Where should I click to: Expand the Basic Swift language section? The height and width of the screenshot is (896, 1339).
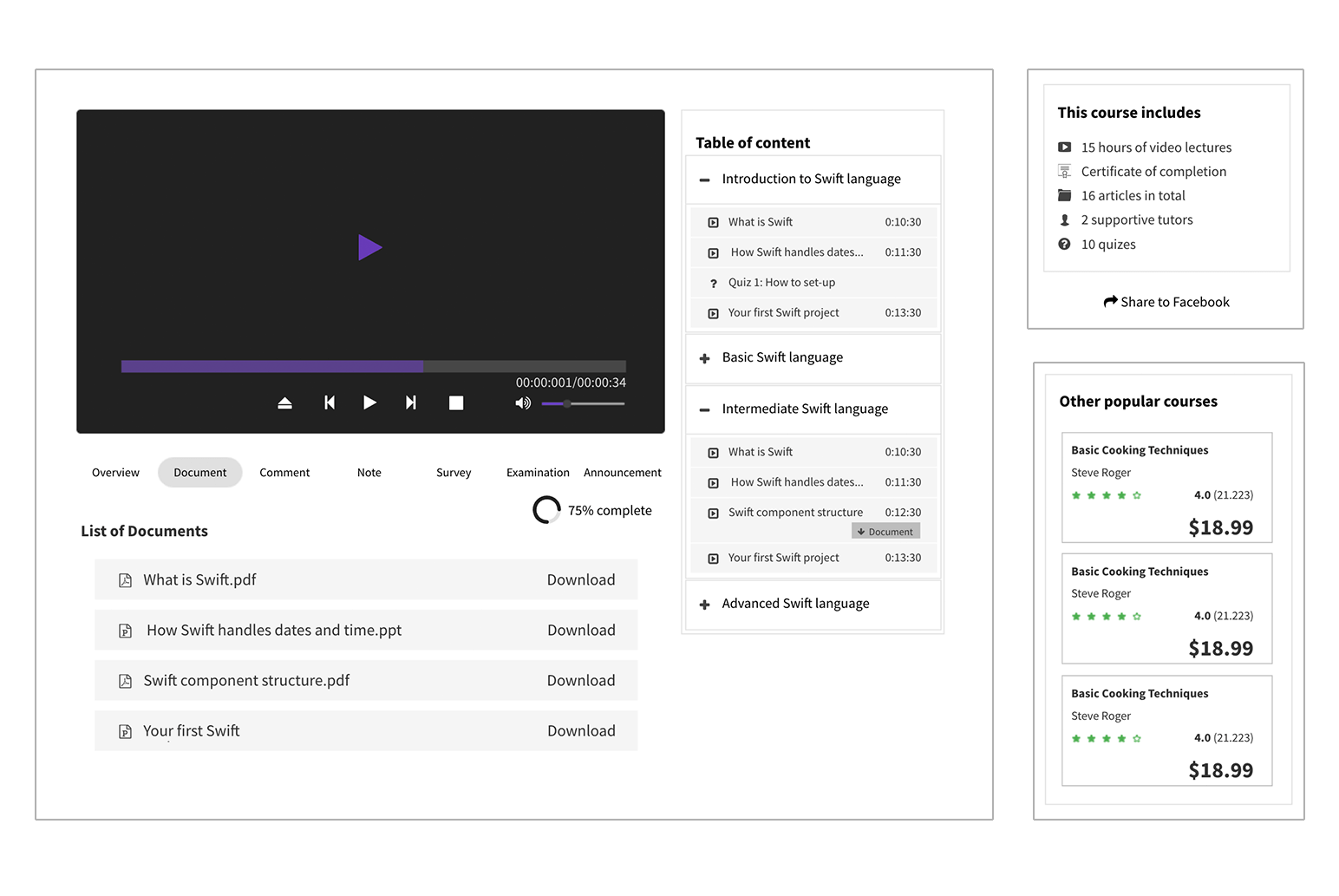[705, 357]
